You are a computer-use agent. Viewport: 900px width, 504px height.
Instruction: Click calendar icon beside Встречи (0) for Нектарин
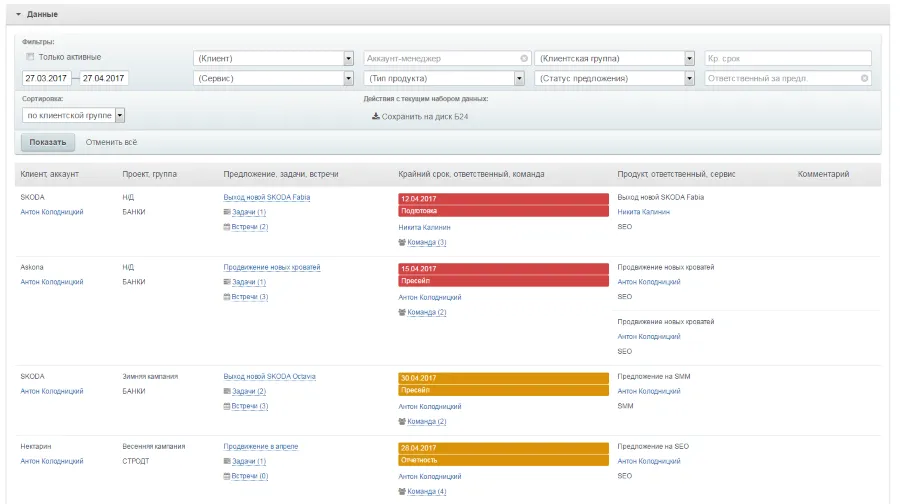pos(226,476)
